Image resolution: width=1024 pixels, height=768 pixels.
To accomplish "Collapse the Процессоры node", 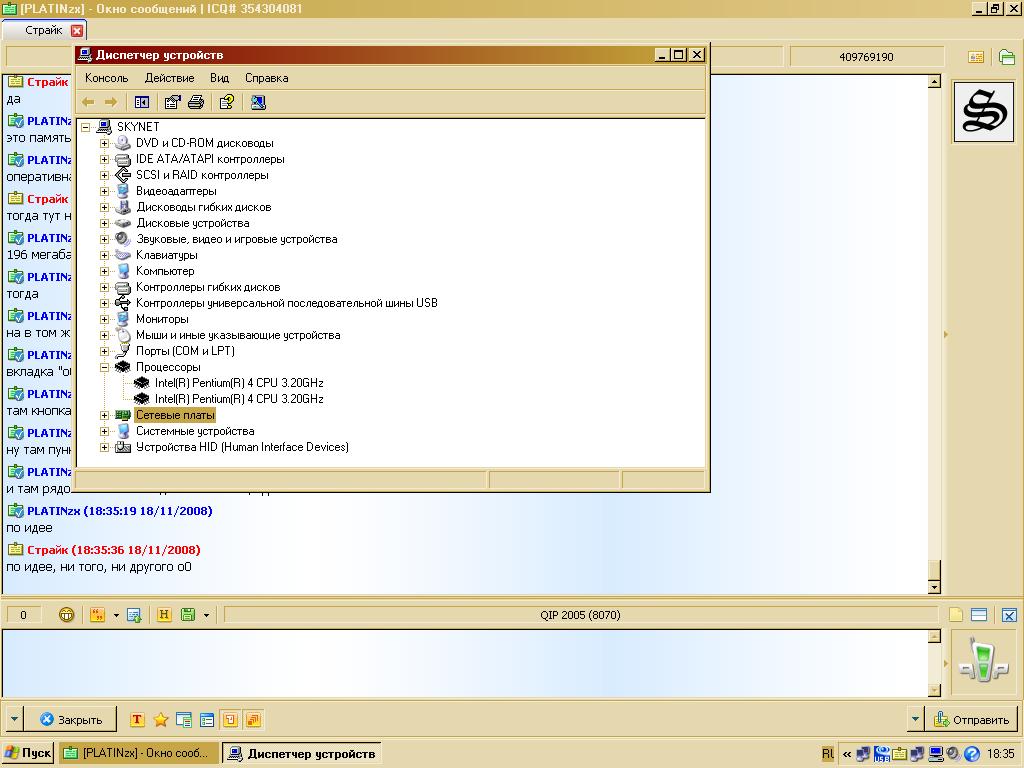I will pyautogui.click(x=104, y=367).
